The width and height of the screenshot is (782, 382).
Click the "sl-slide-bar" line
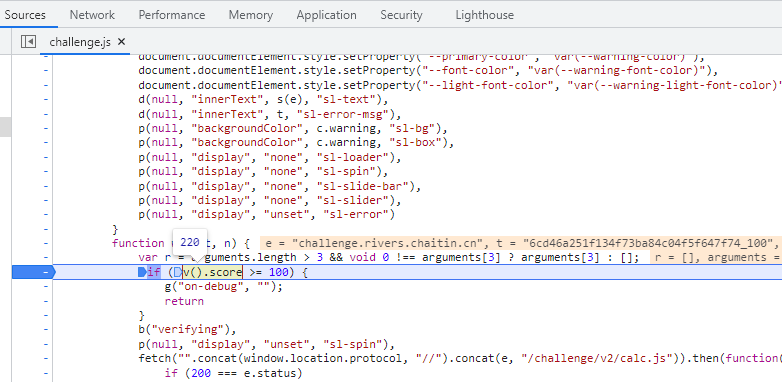[x=280, y=187]
